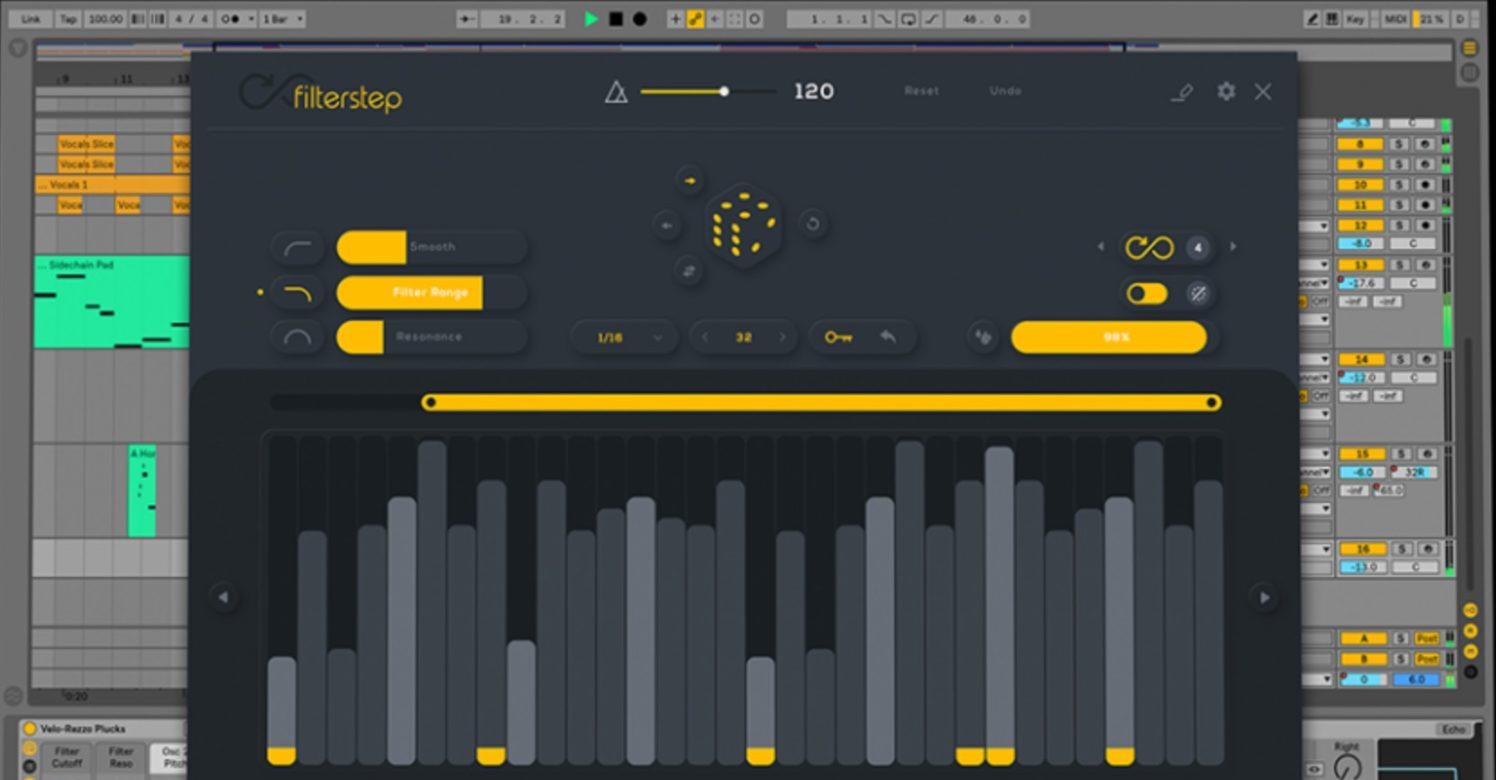Decrease step count with left chevron near 32

(705, 338)
